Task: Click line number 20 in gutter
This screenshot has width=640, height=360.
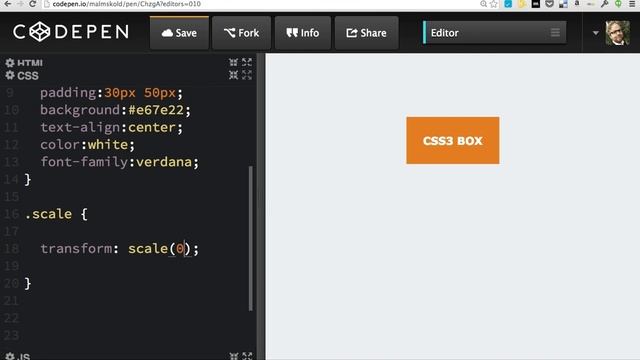Action: [x=11, y=283]
